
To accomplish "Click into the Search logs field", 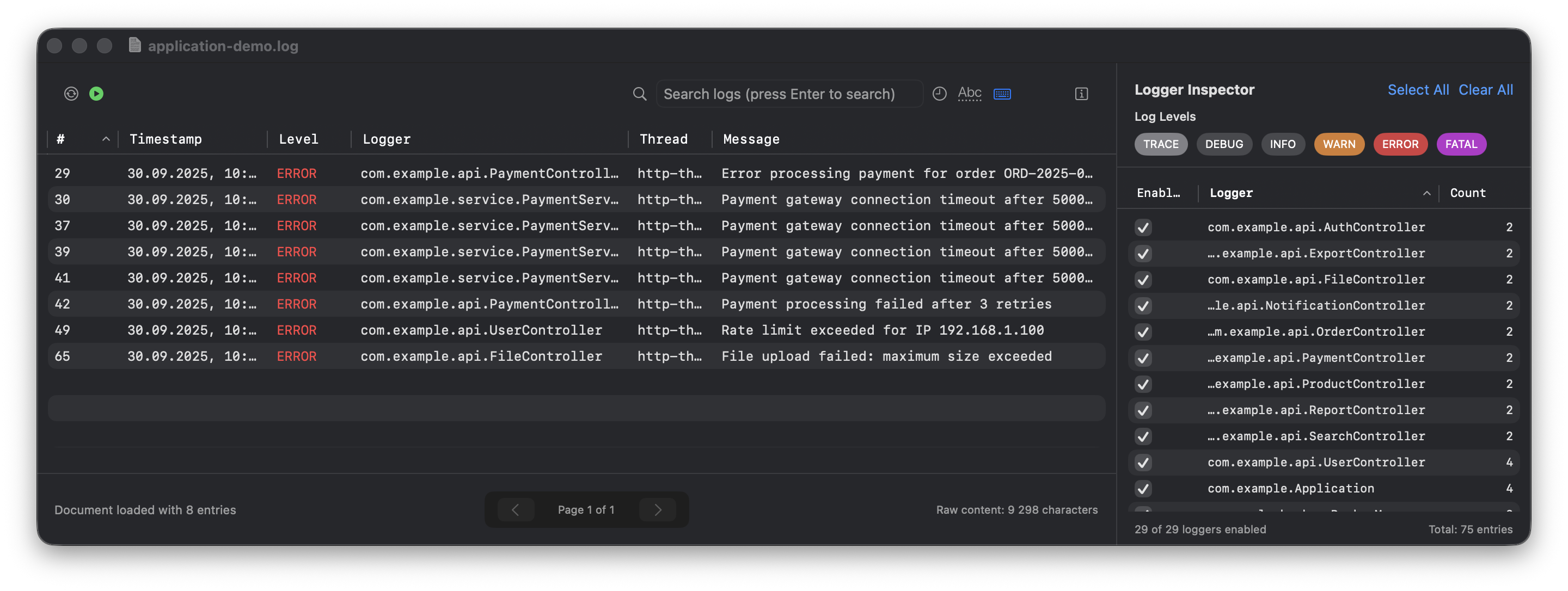I will pyautogui.click(x=785, y=94).
